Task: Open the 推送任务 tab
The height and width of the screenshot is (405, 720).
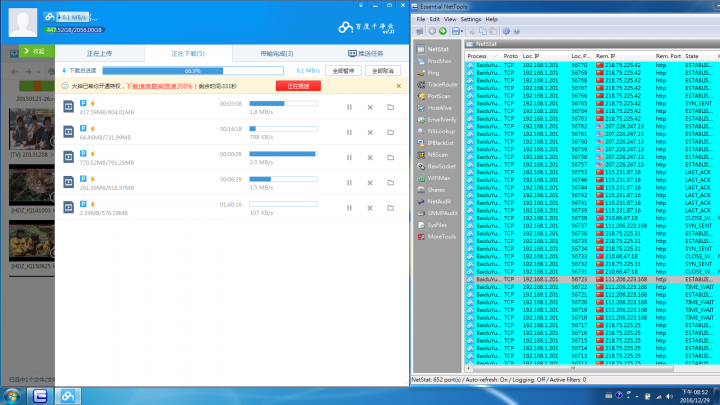Action: (365, 53)
